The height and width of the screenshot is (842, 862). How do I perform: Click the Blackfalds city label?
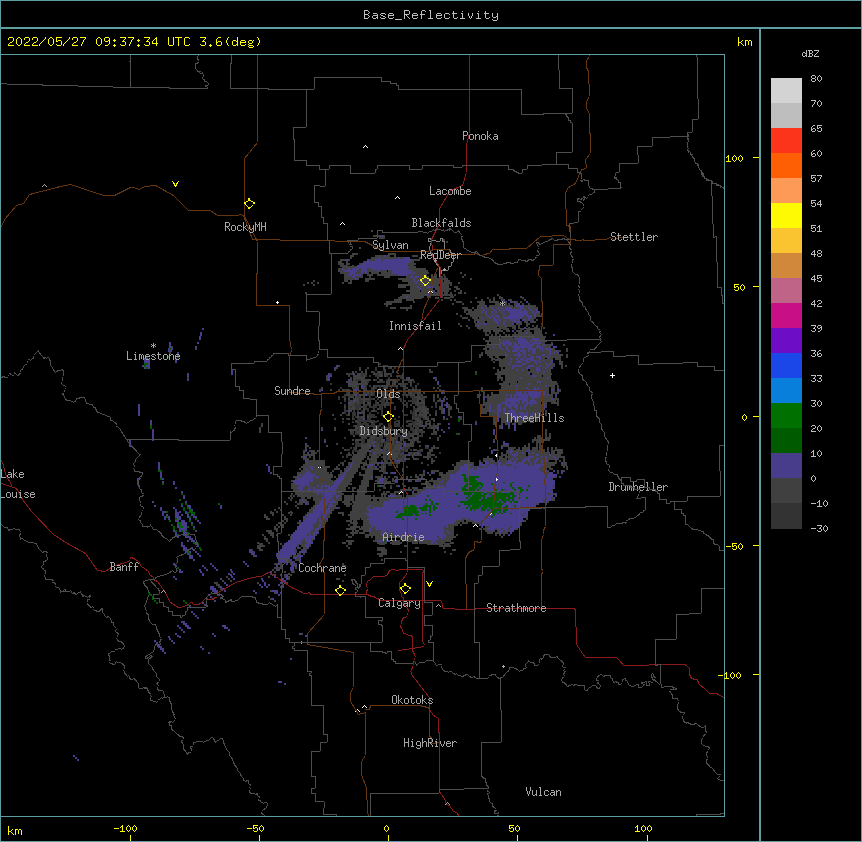coord(441,223)
